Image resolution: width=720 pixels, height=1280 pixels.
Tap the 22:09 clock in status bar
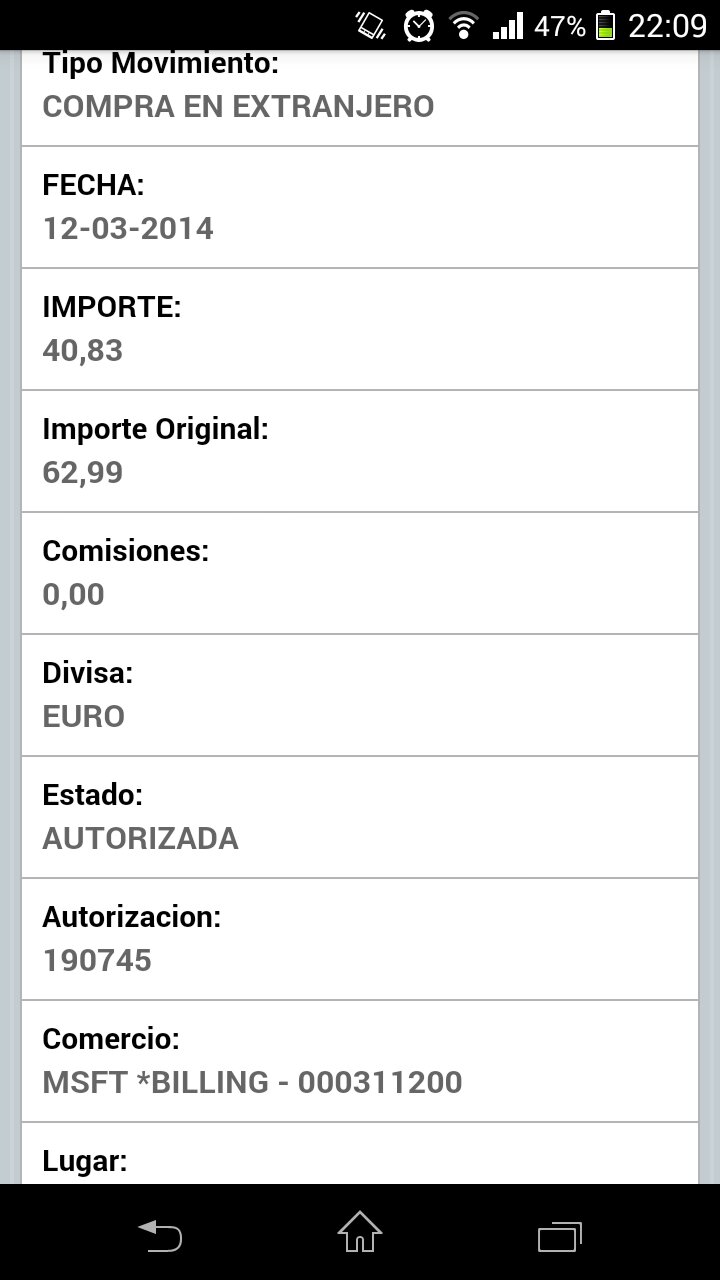[667, 25]
